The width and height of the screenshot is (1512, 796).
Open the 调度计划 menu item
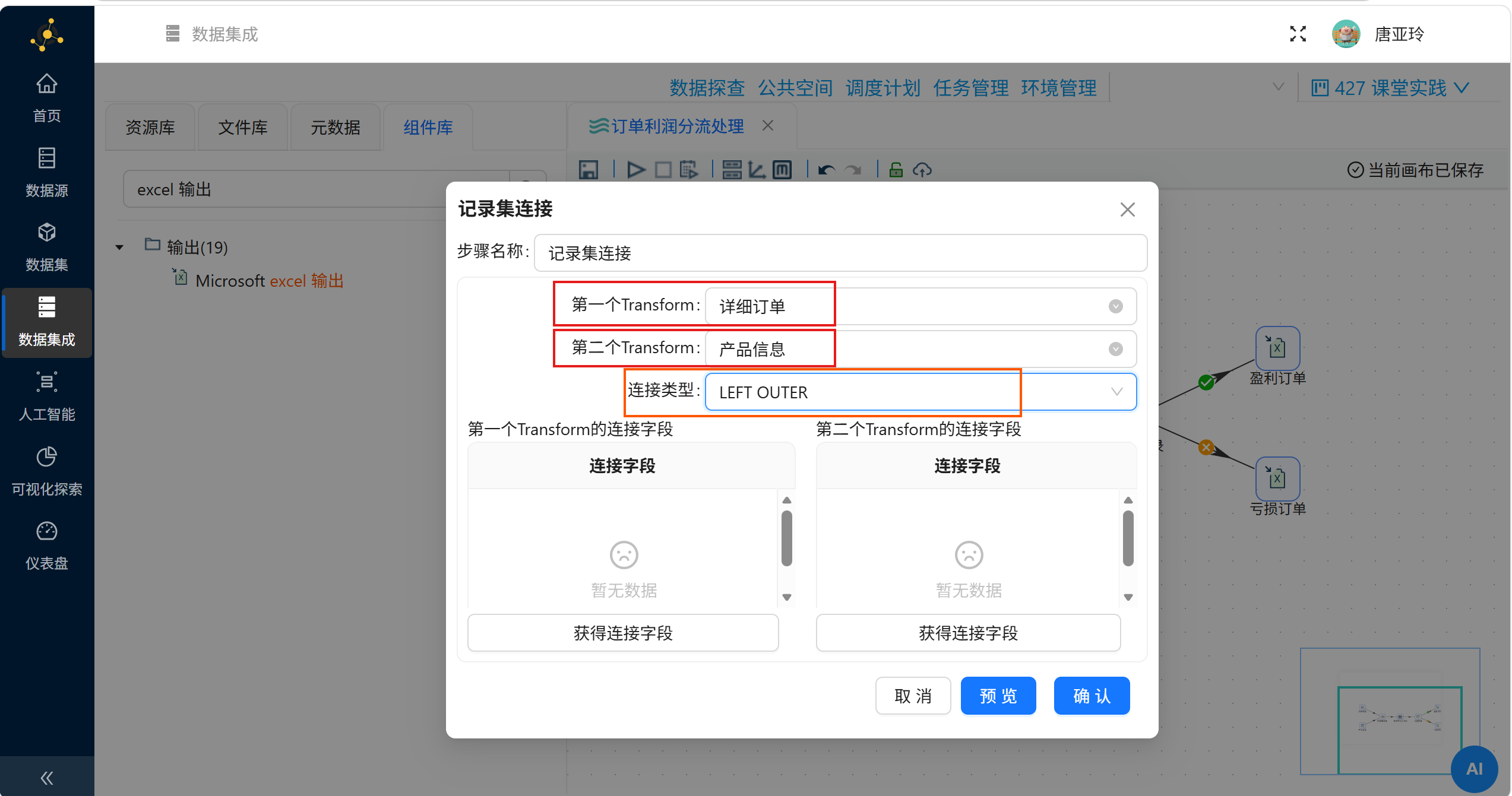(882, 88)
